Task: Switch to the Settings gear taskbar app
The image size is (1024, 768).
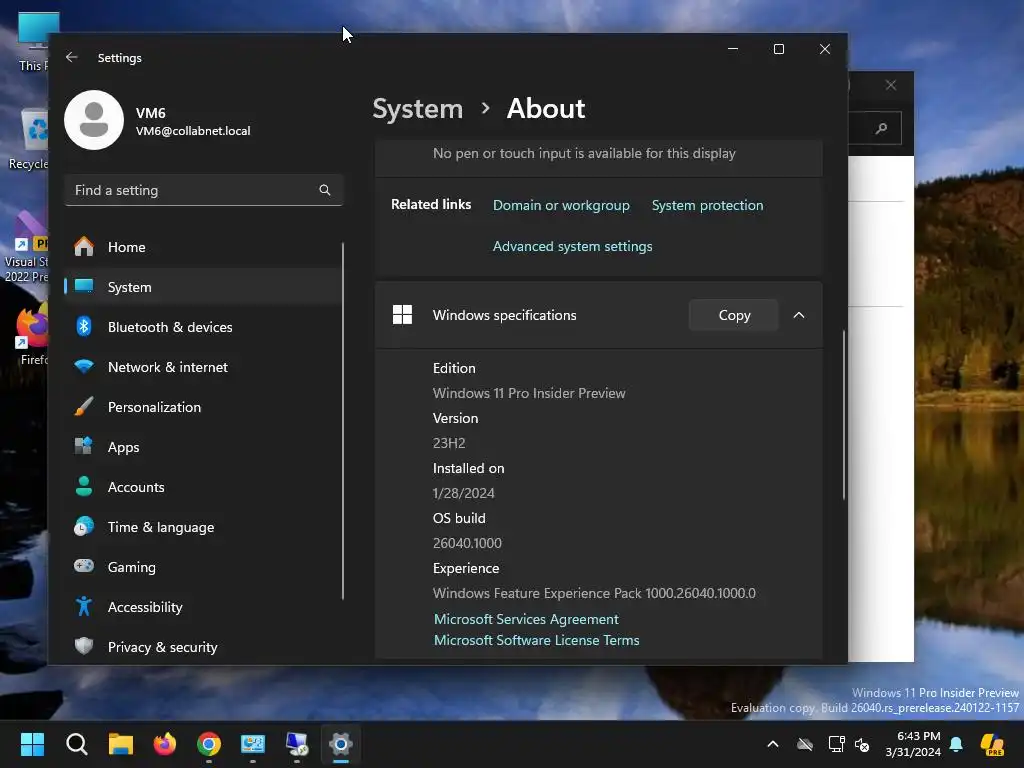Action: pyautogui.click(x=341, y=744)
